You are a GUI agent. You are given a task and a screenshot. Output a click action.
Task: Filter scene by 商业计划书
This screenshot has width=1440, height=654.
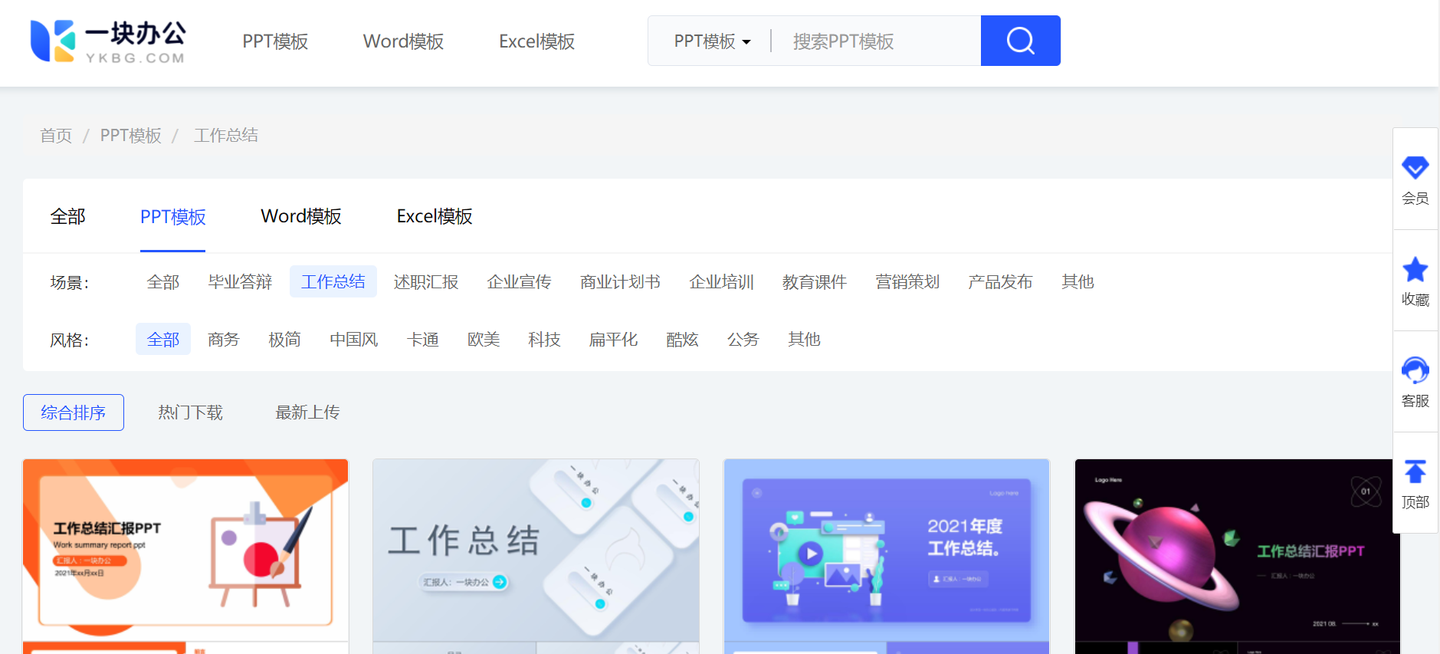point(620,282)
